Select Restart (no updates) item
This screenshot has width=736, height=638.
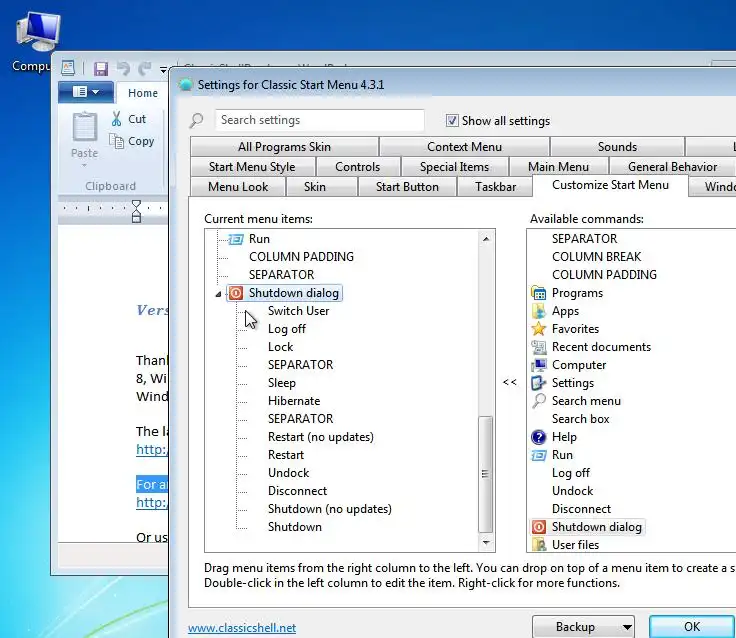coord(321,437)
